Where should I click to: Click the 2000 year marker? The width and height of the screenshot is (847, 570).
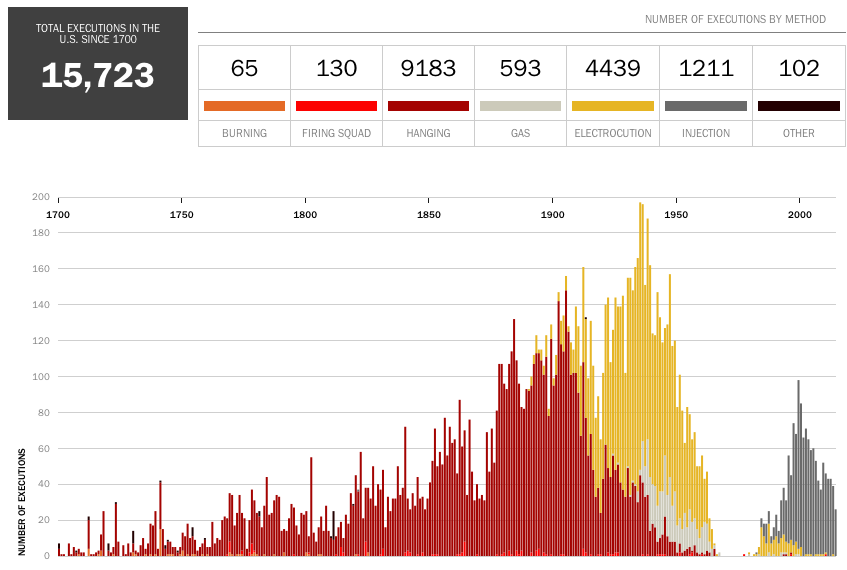[799, 215]
